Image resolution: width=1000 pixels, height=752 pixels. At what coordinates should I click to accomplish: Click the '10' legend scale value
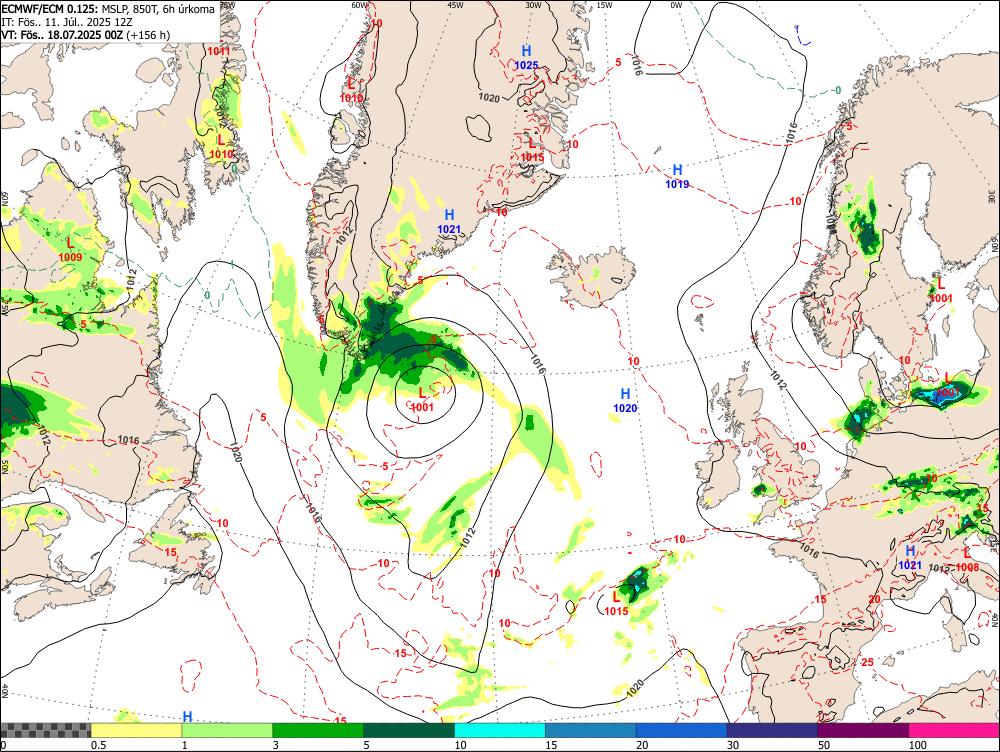[460, 745]
